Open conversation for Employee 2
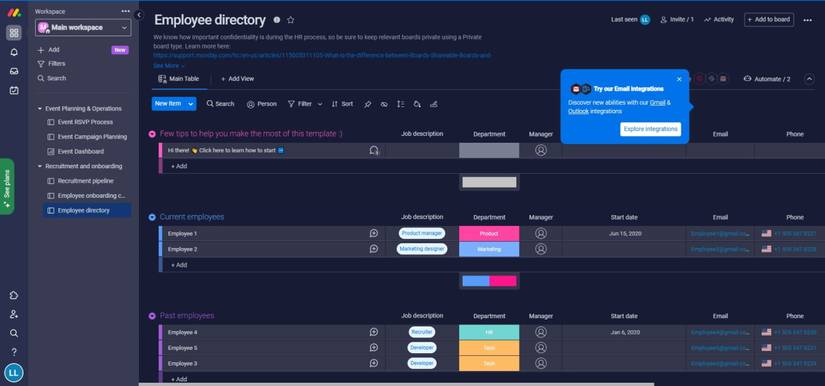The width and height of the screenshot is (825, 386). pos(374,249)
